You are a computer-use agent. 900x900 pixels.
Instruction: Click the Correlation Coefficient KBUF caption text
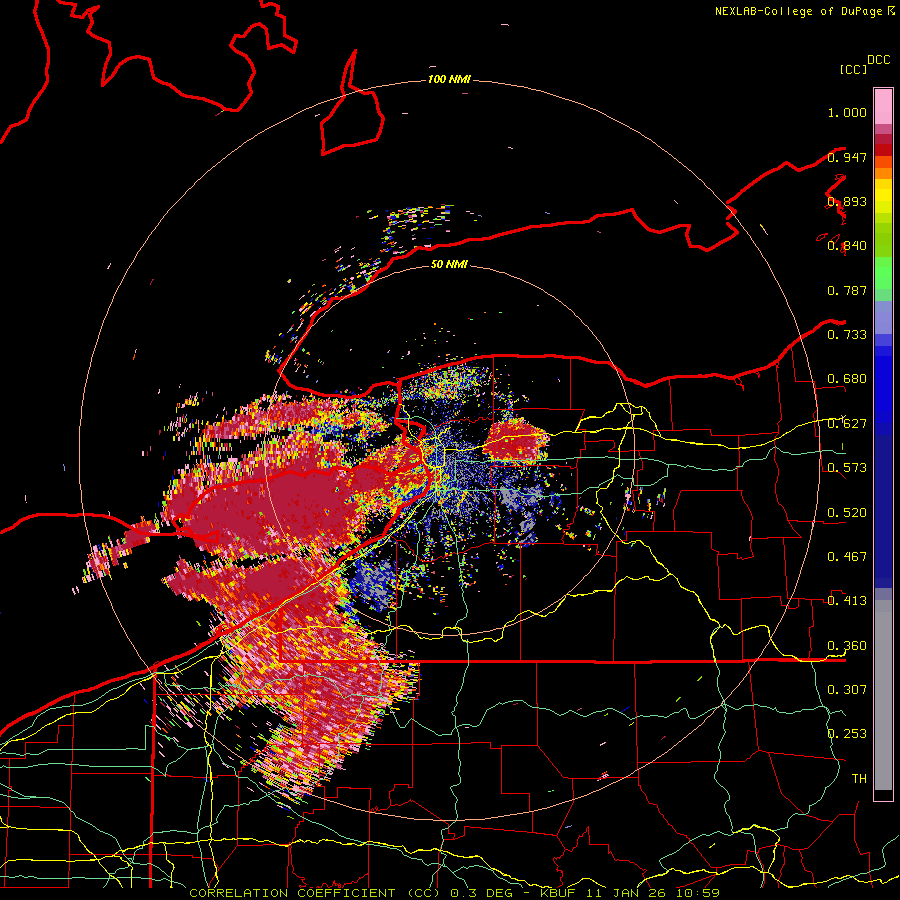point(454,893)
